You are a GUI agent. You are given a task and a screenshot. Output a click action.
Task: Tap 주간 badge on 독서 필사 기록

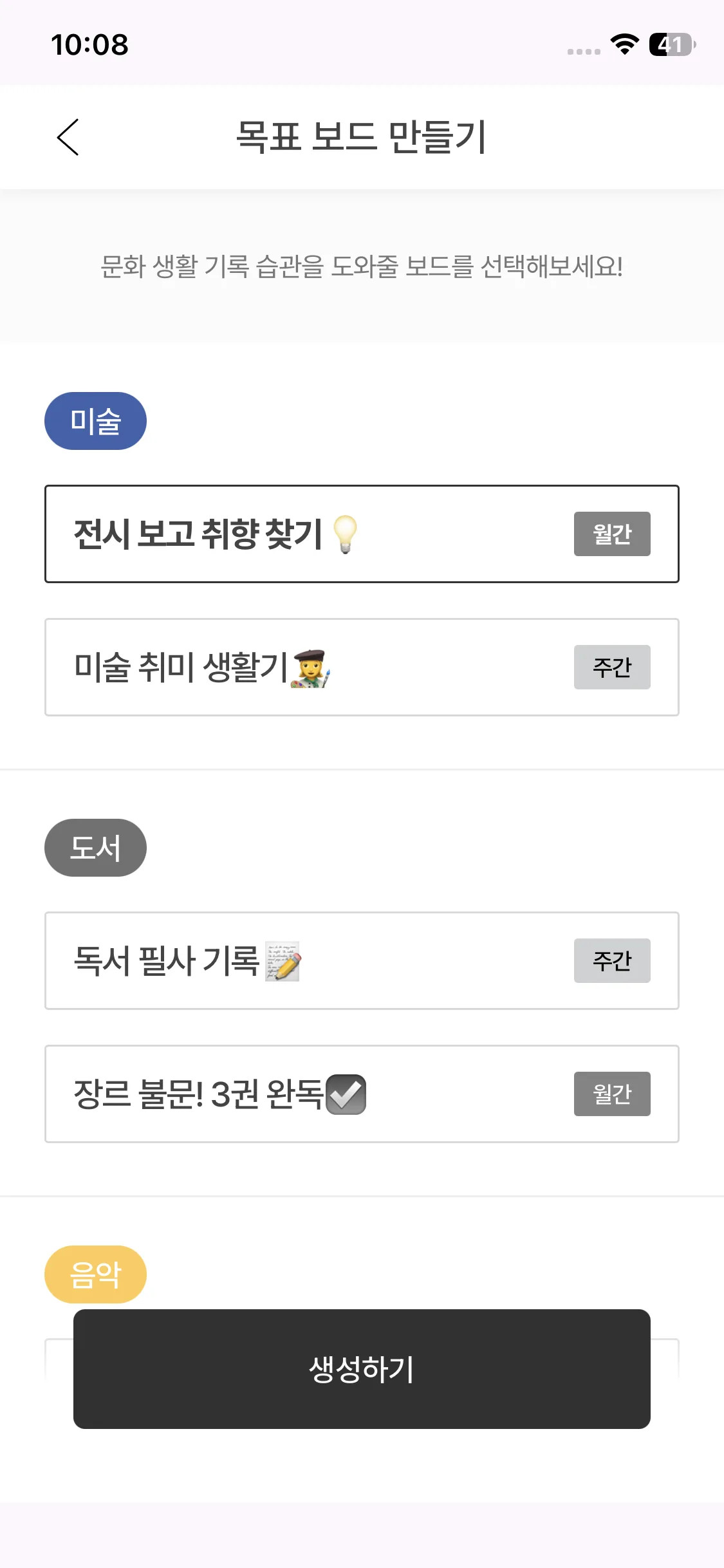tap(612, 961)
